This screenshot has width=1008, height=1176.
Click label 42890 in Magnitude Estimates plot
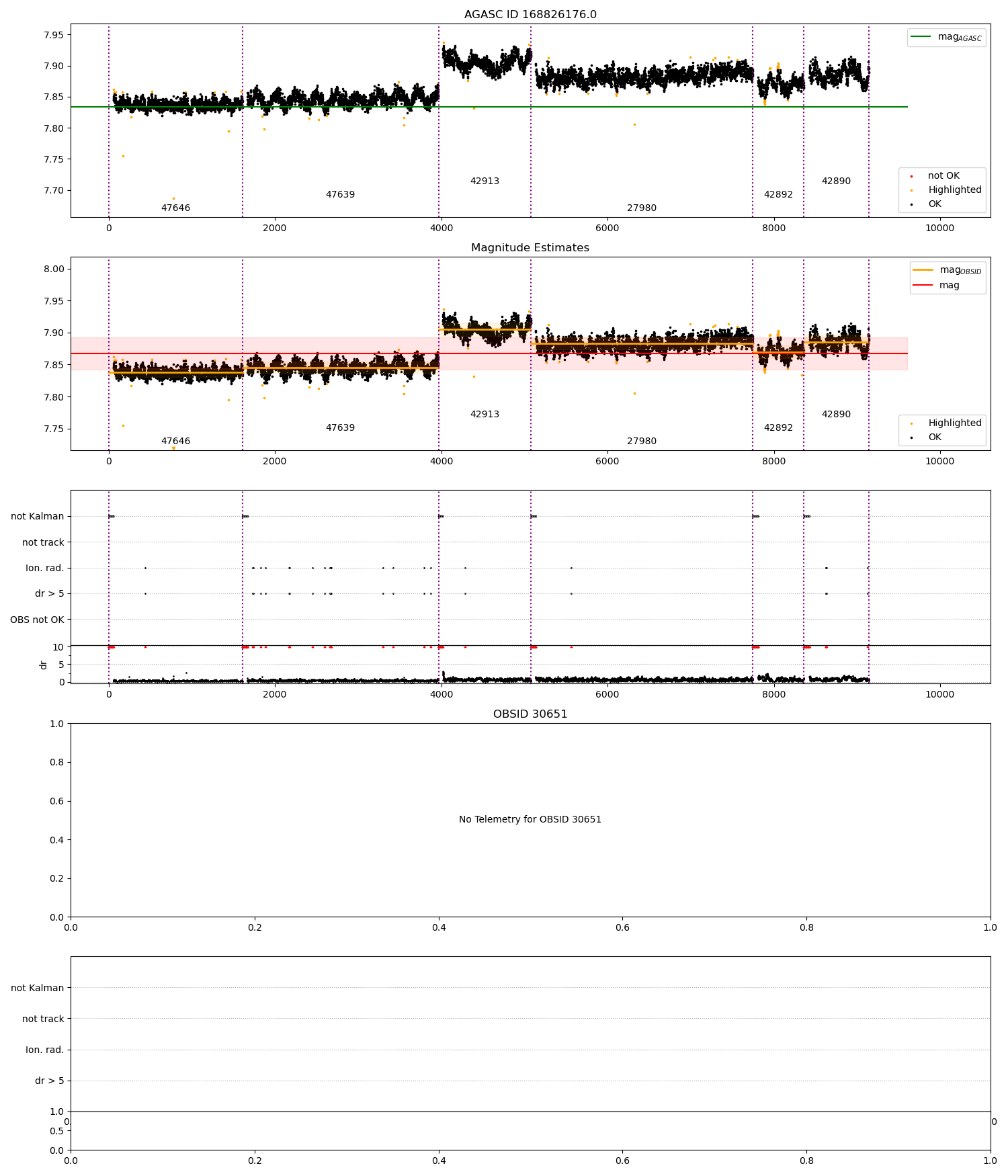tap(836, 415)
